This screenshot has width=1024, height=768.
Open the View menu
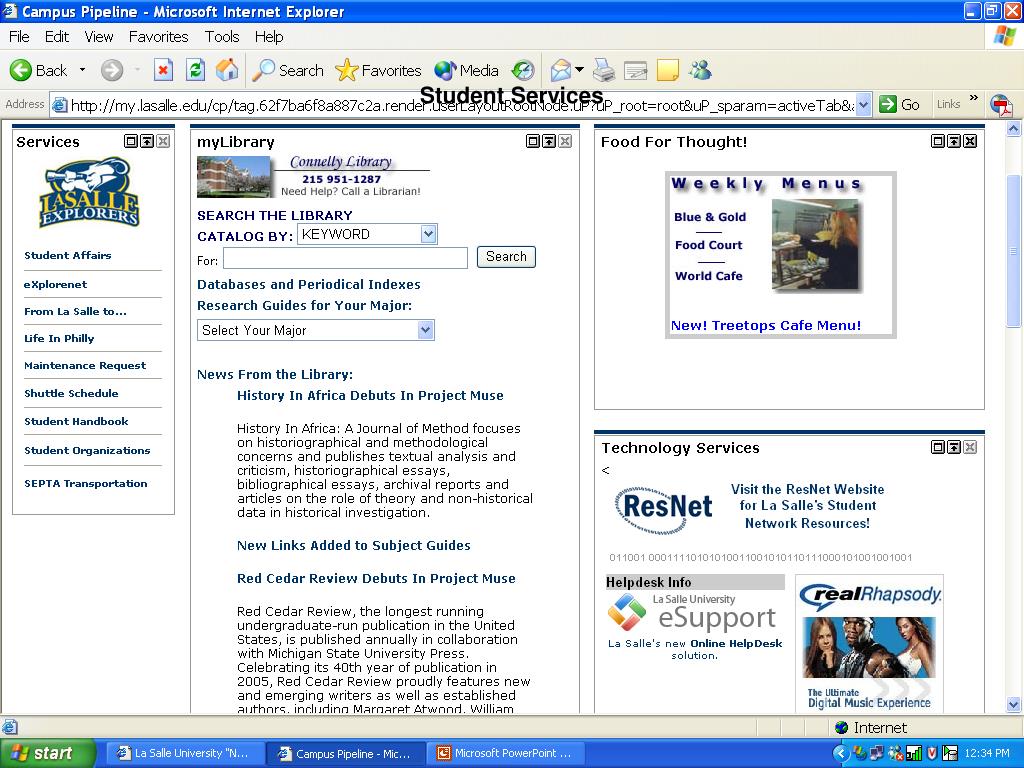[x=99, y=37]
